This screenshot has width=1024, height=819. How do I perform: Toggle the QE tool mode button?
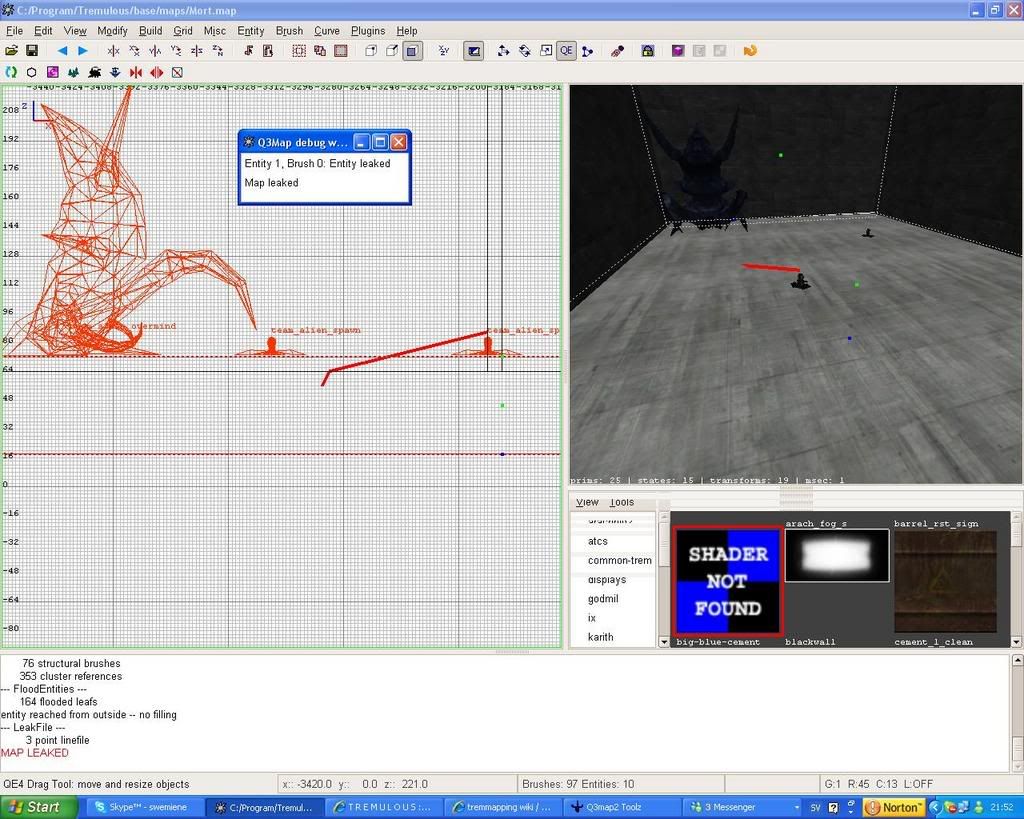coord(566,51)
